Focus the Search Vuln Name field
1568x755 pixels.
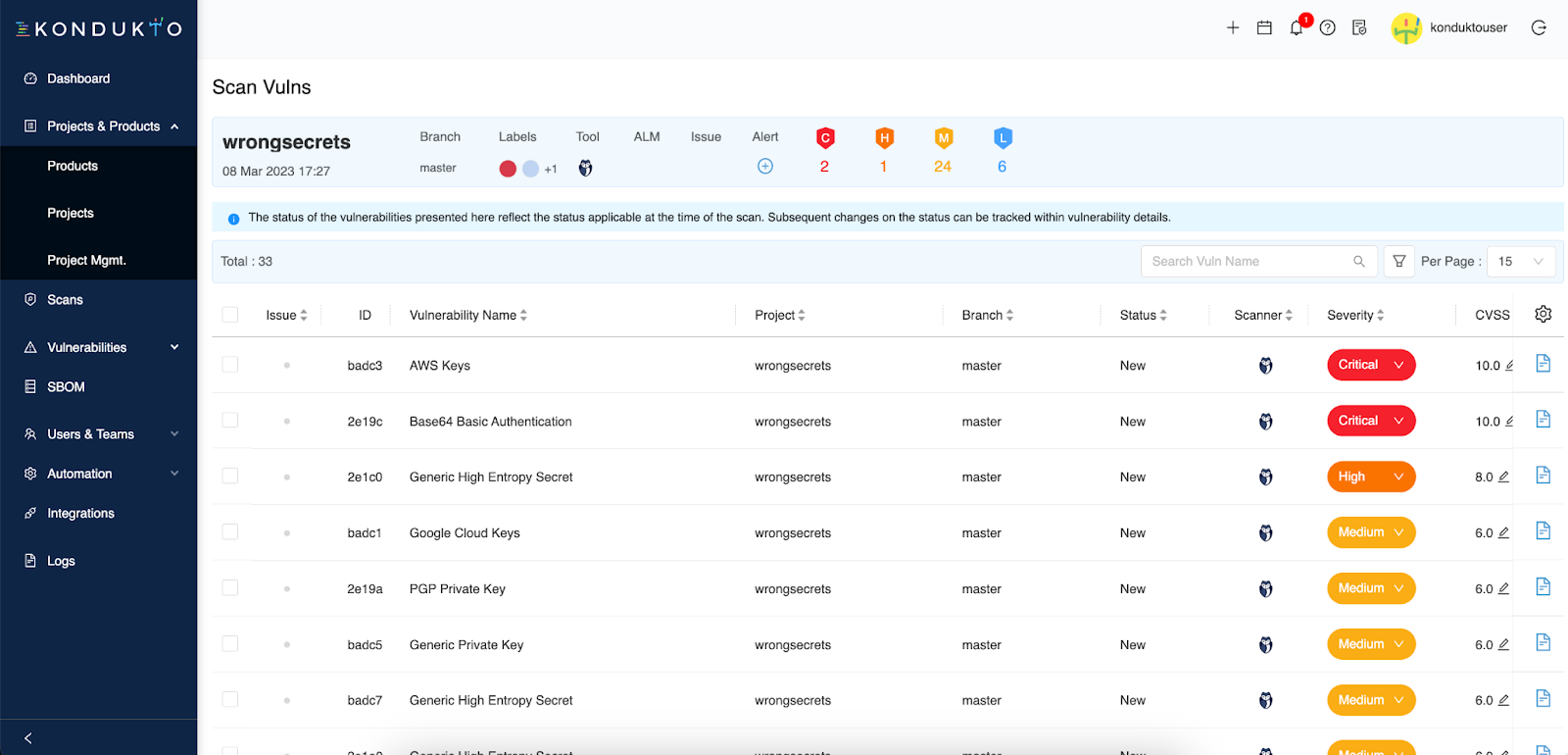pos(1259,262)
